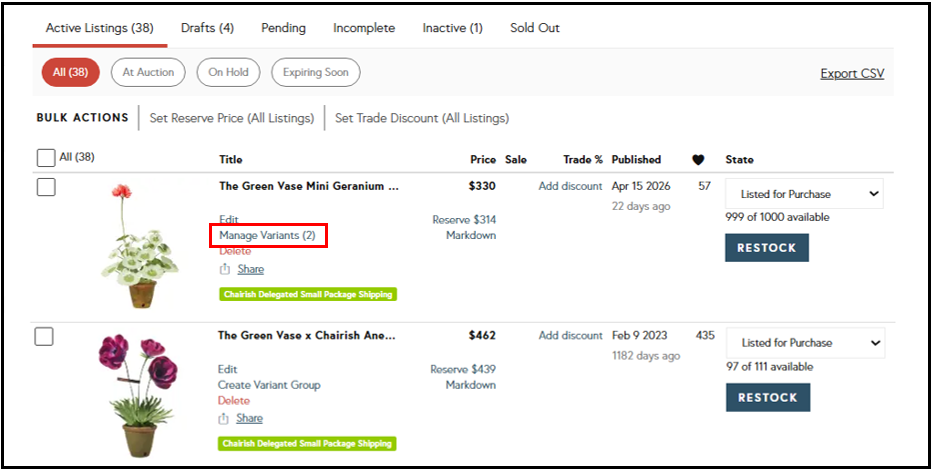Open the 'The Green Vase Mini Geranium' title
Viewport: 932px width, 469px height.
(x=309, y=186)
